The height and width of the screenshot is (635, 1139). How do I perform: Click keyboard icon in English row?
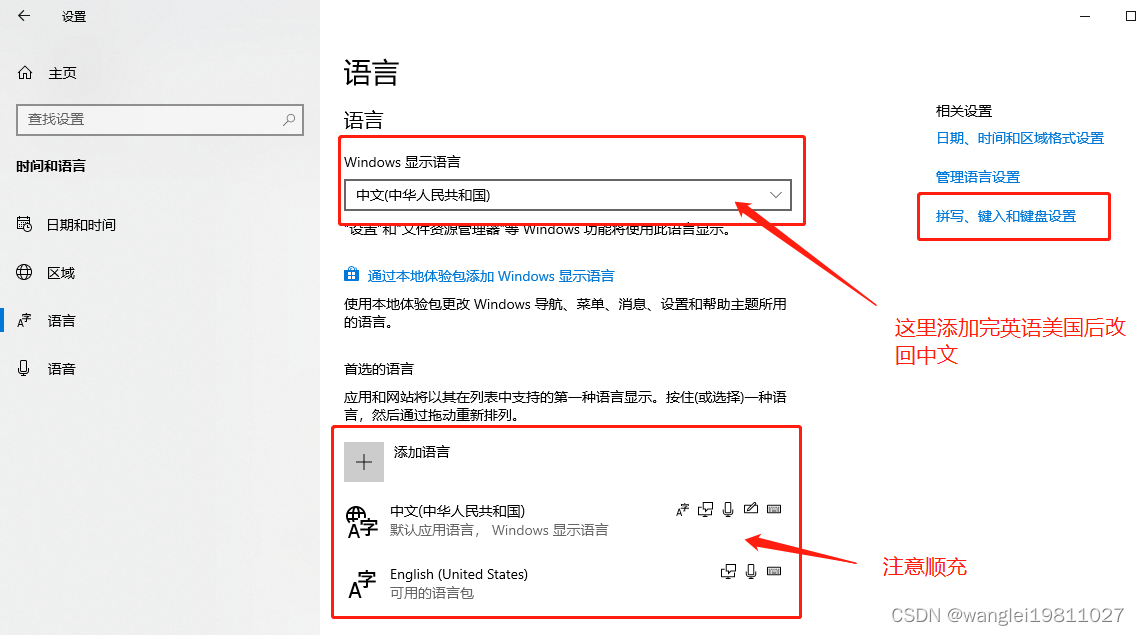click(774, 571)
